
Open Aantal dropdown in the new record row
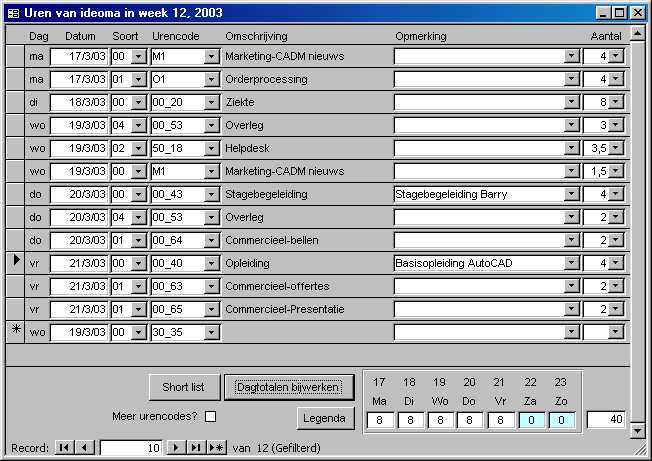pos(616,332)
